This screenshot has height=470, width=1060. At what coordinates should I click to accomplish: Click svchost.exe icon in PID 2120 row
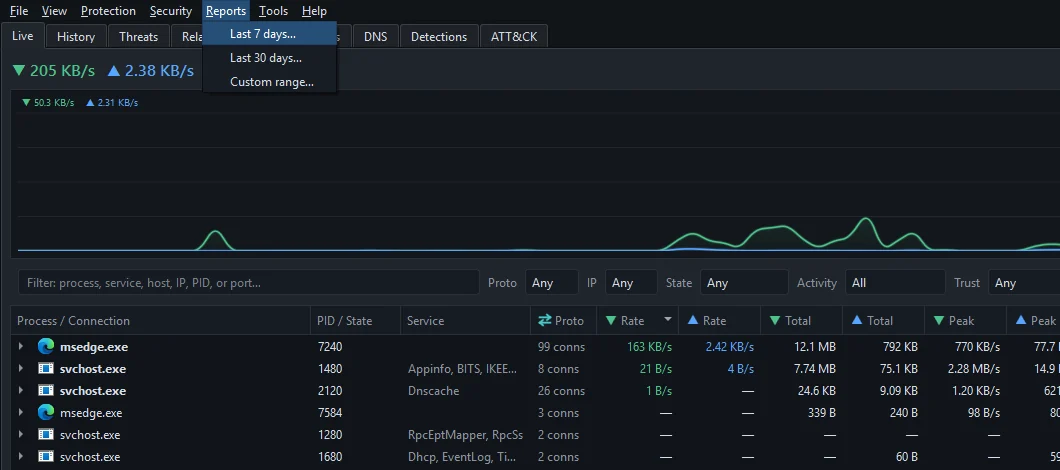click(x=45, y=391)
